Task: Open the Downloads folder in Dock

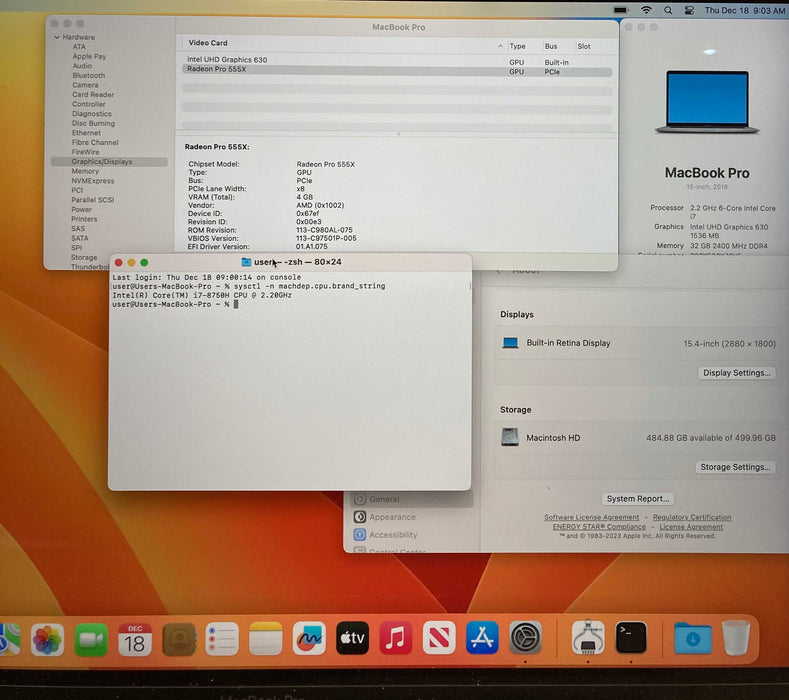Action: tap(693, 638)
